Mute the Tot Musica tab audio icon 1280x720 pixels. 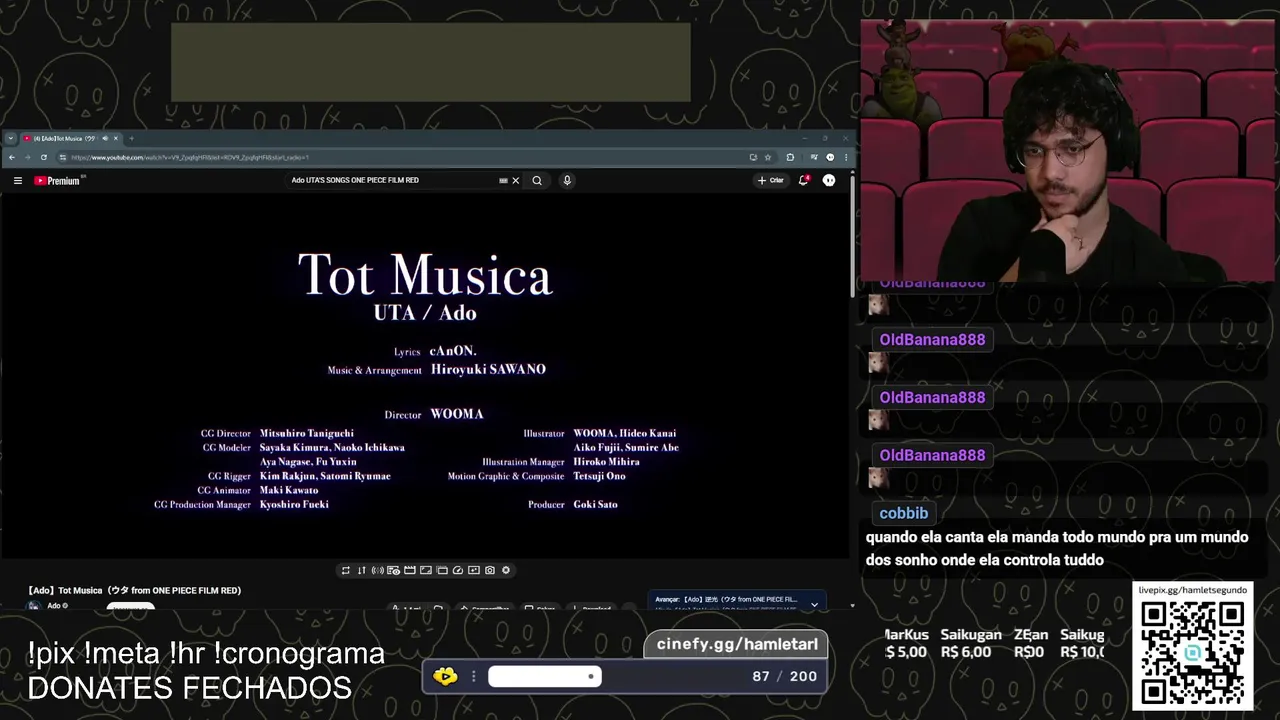coord(105,138)
